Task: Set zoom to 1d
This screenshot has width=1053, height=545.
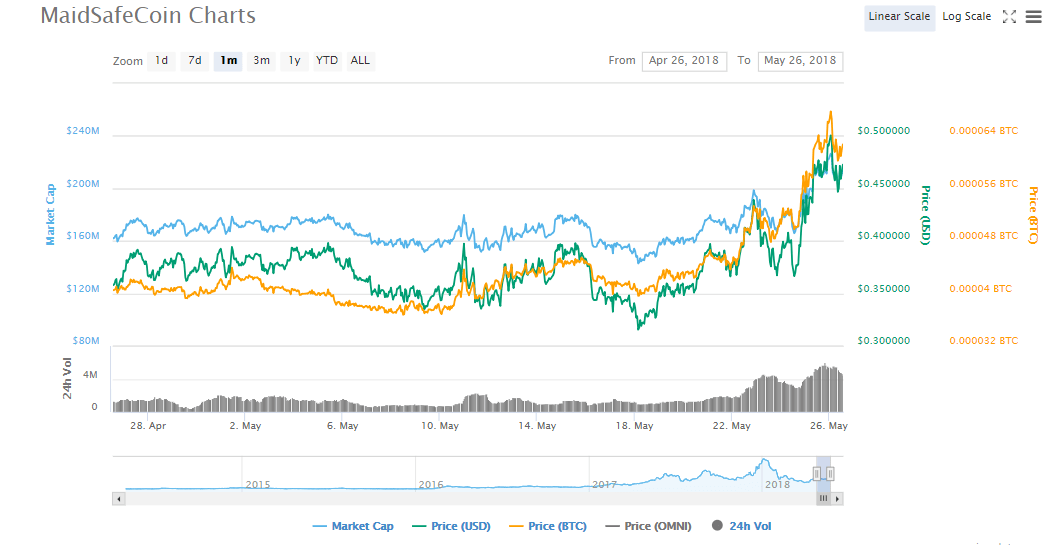Action: [x=161, y=61]
